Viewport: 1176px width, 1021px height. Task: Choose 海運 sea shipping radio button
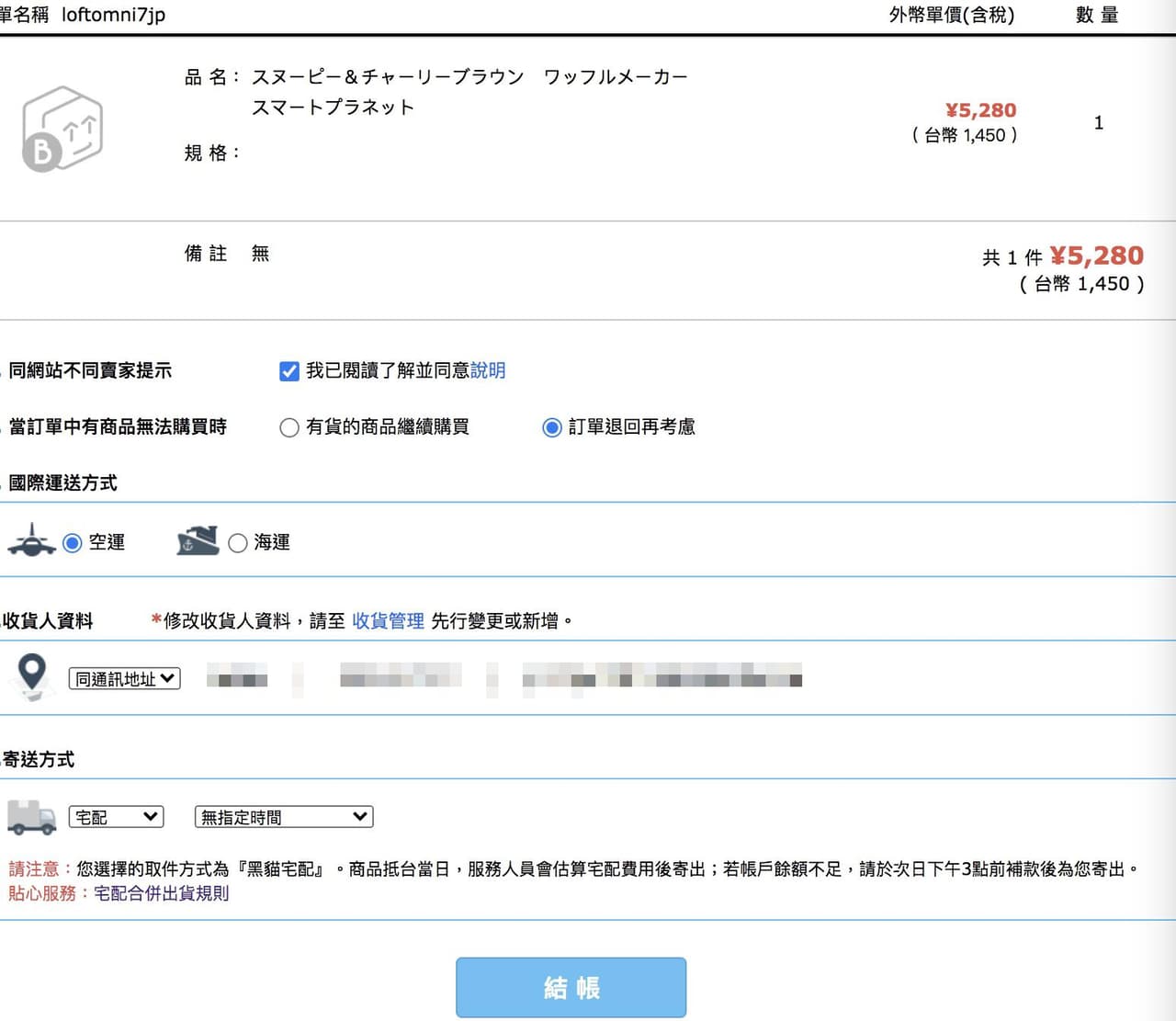point(238,543)
